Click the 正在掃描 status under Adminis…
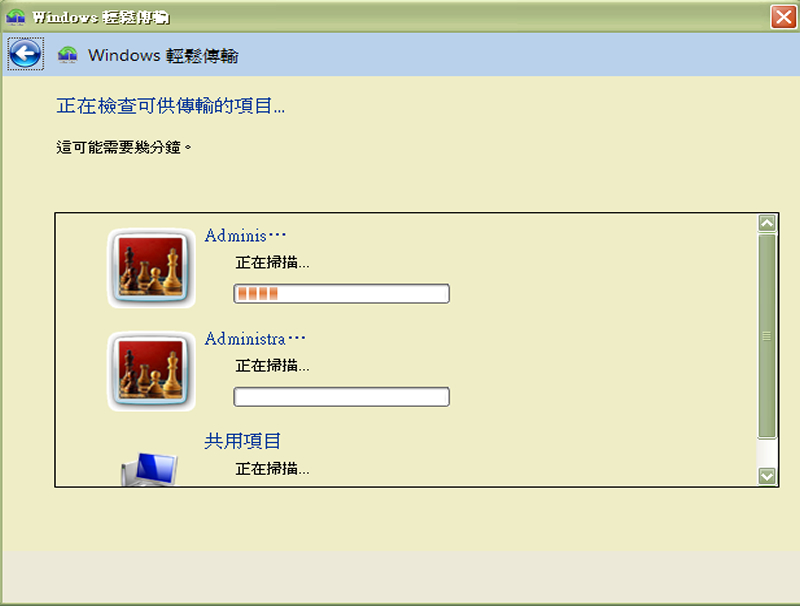This screenshot has height=606, width=800. [272, 263]
